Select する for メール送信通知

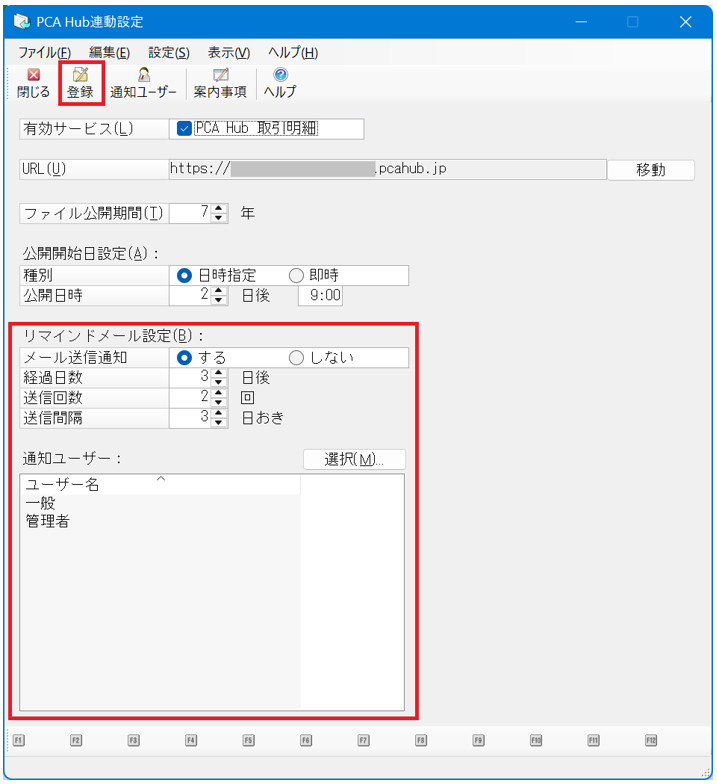point(184,358)
